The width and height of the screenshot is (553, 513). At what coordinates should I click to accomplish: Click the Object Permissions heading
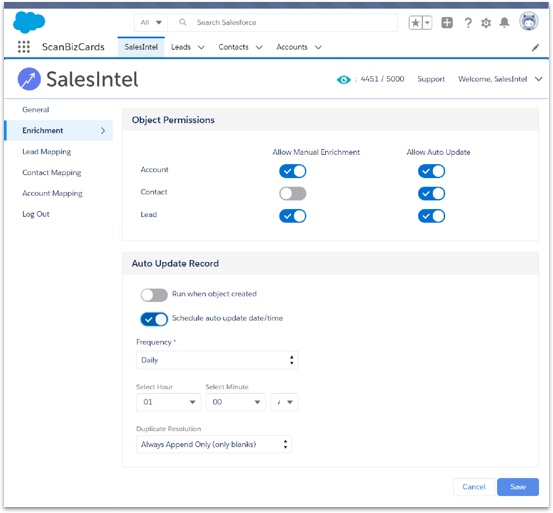[x=173, y=120]
